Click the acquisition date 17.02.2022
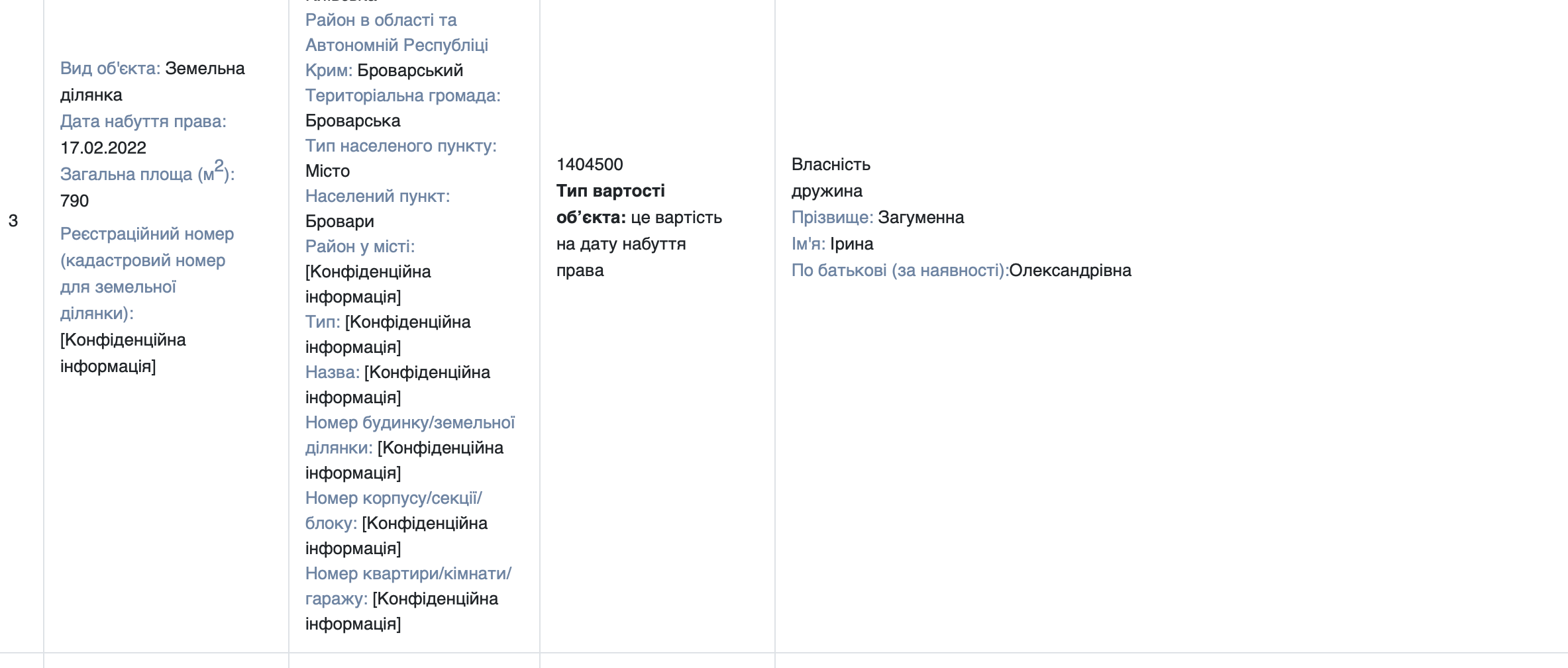 pyautogui.click(x=103, y=148)
